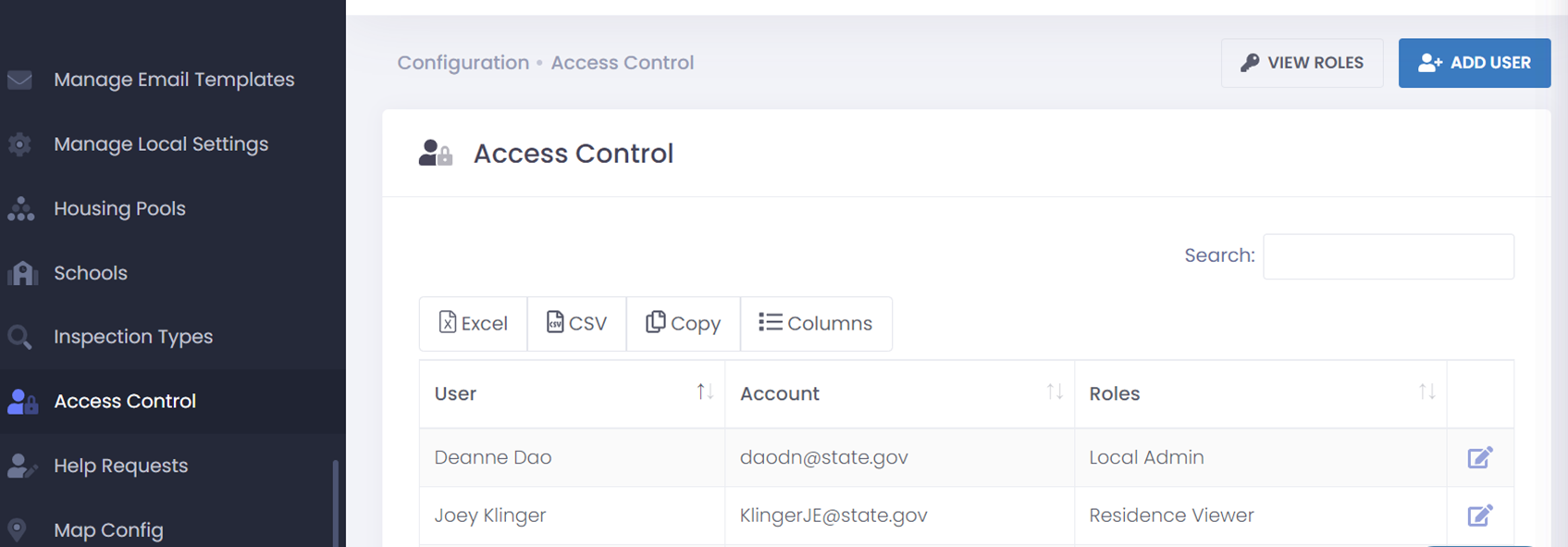
Task: Click inside the Search input field
Action: click(x=1389, y=256)
